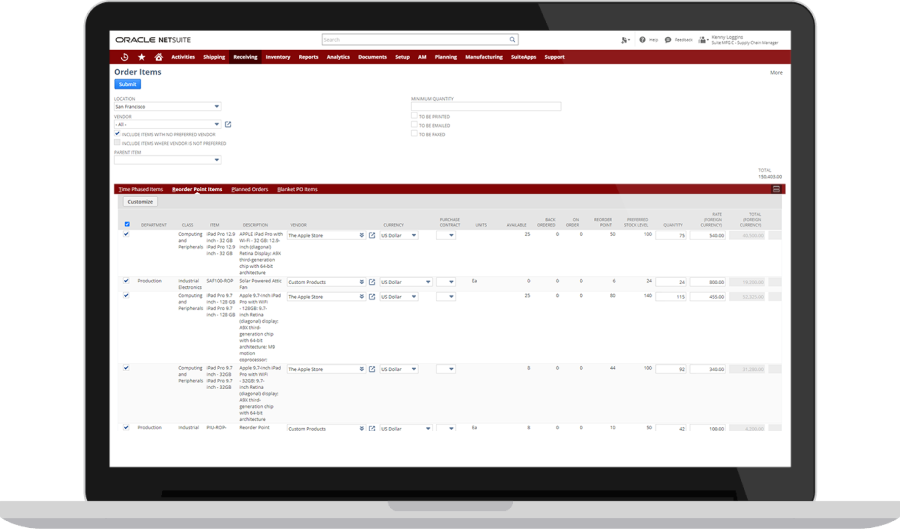The image size is (900, 529).
Task: Uncheck the iPad Pro 9.7 128 GB row checkbox
Action: coord(126,295)
